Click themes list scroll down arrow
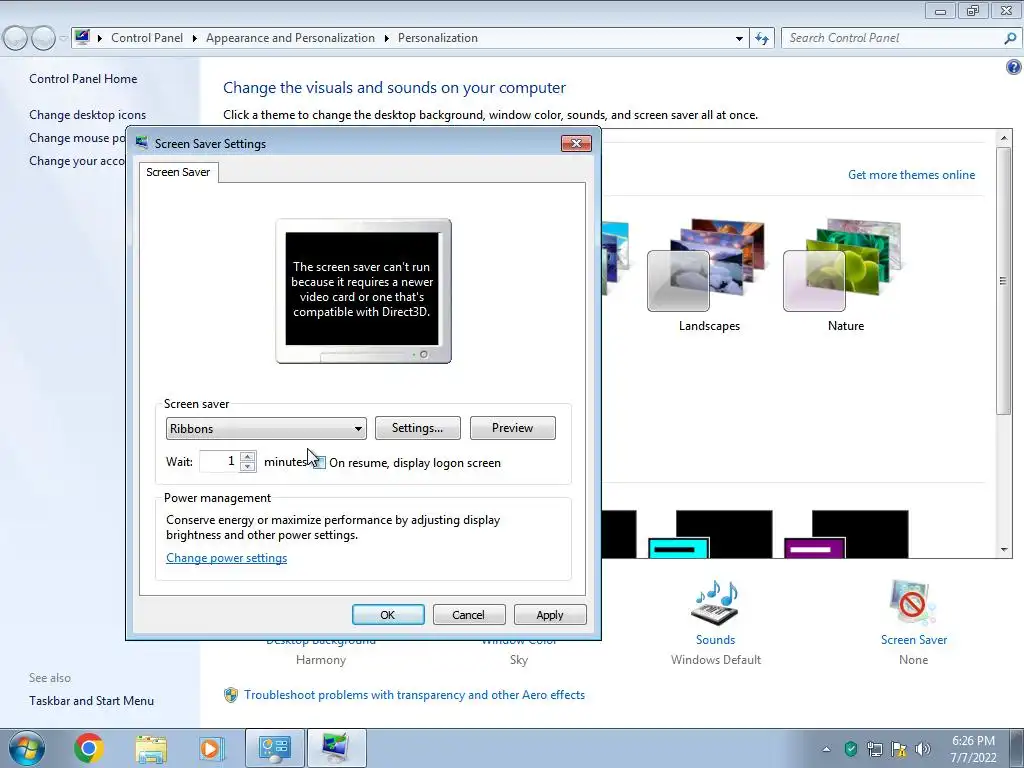1024x768 pixels. click(1004, 550)
